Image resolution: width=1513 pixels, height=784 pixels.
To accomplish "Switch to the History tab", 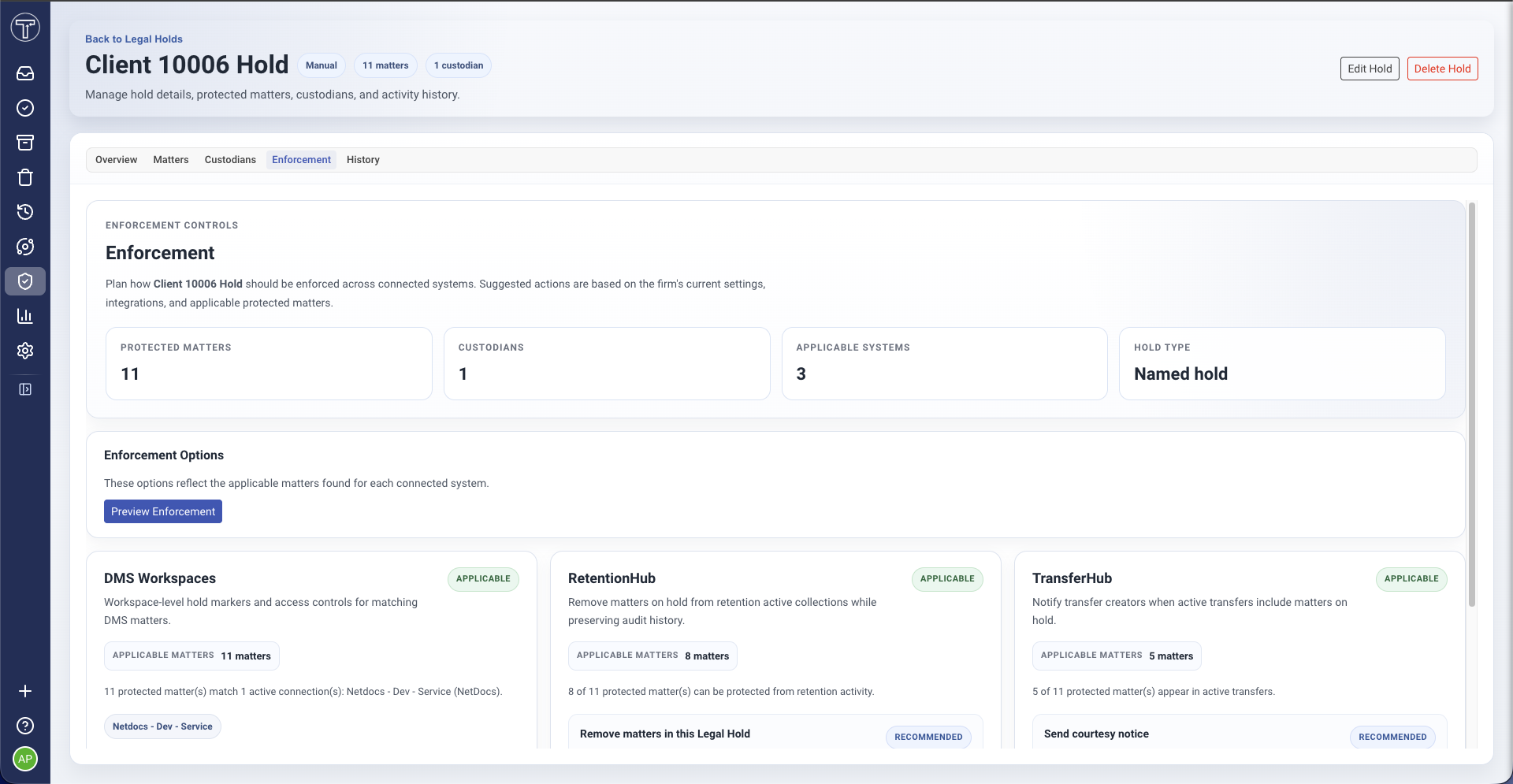I will [x=363, y=160].
